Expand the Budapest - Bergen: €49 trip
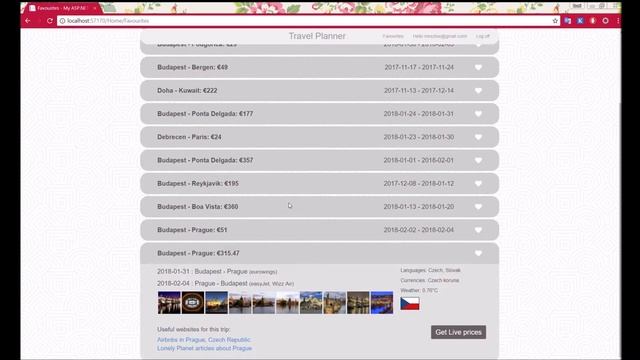Screen dimensions: 640x360 [x=319, y=67]
